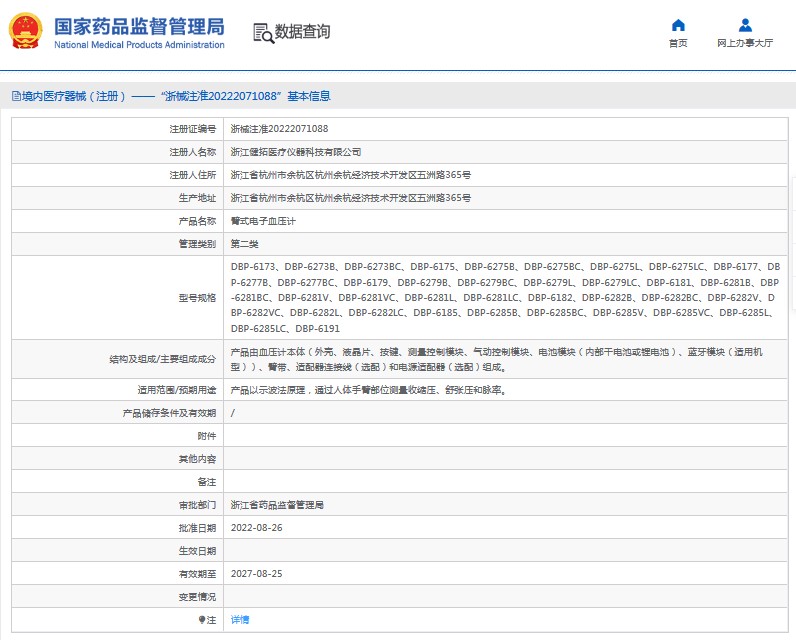Click the 第二类 category value
Screen dimensions: 796x640
244,244
